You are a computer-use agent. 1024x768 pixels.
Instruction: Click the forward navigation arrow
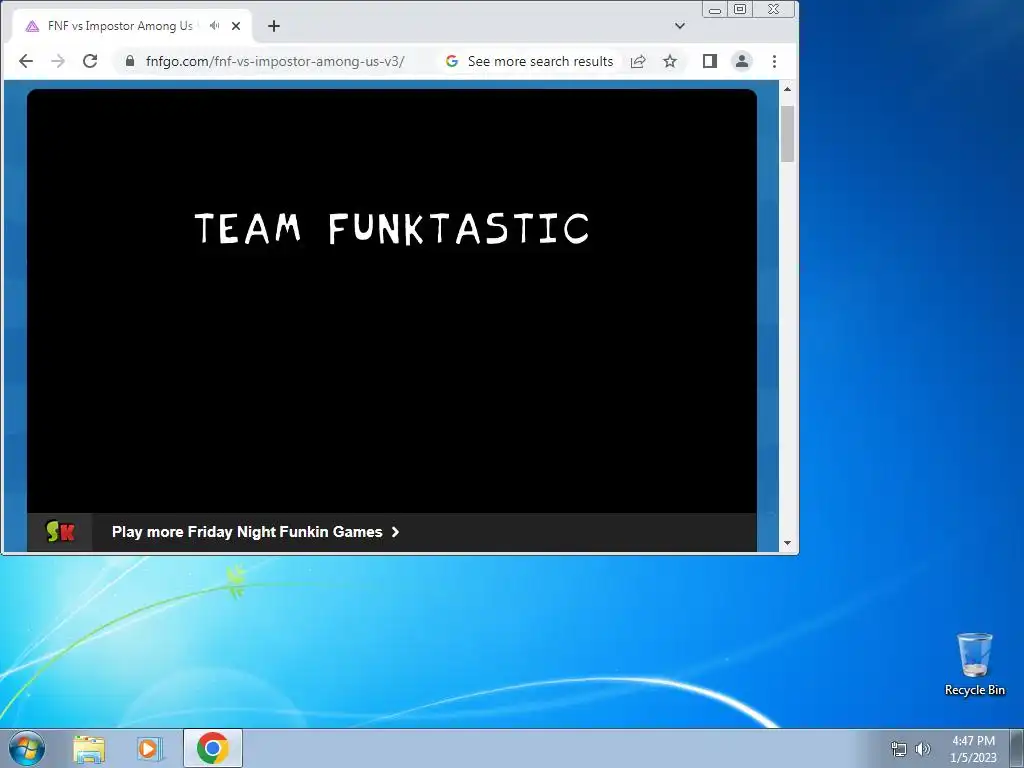point(57,61)
